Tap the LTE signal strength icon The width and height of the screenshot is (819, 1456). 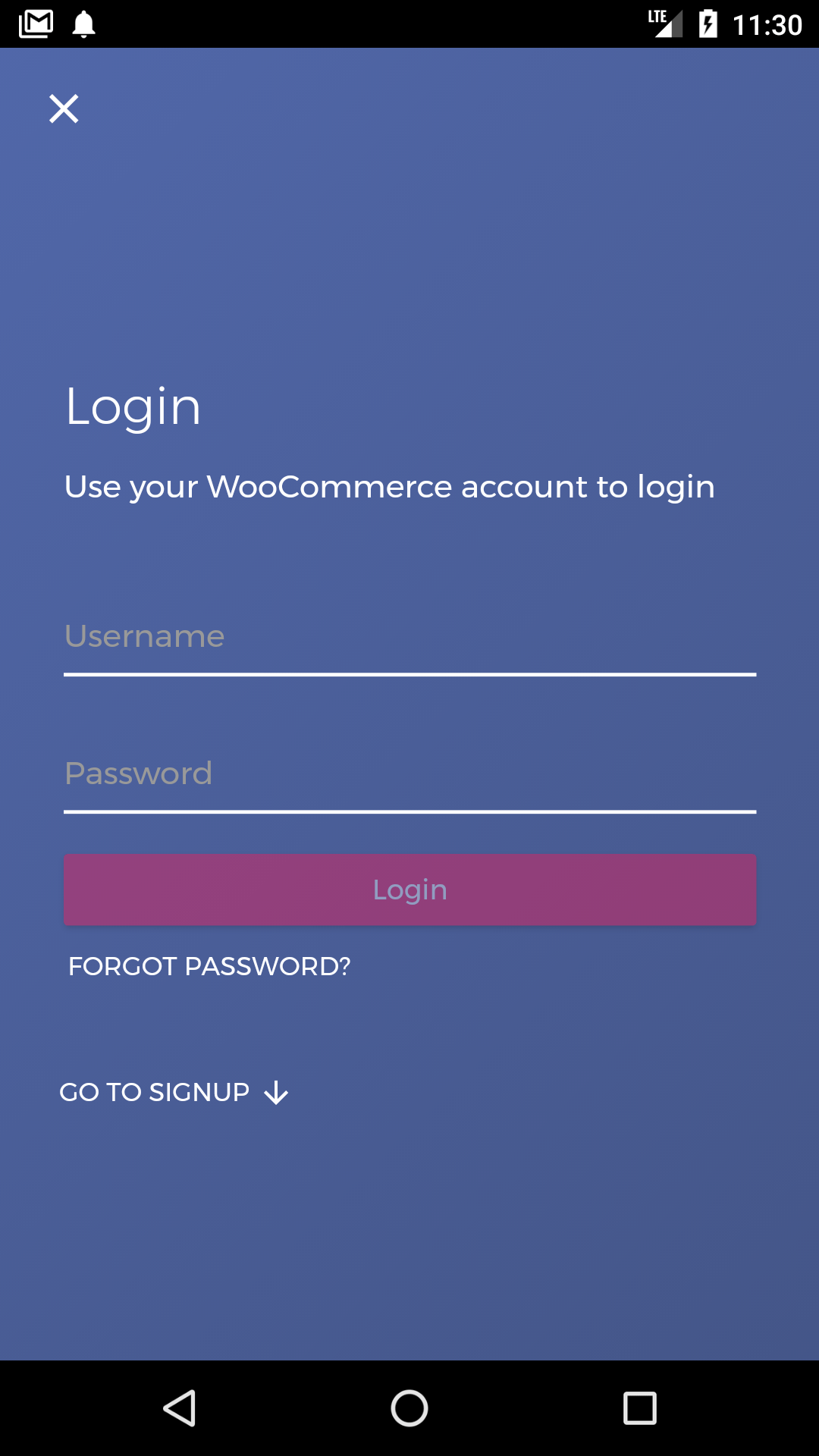pyautogui.click(x=665, y=24)
